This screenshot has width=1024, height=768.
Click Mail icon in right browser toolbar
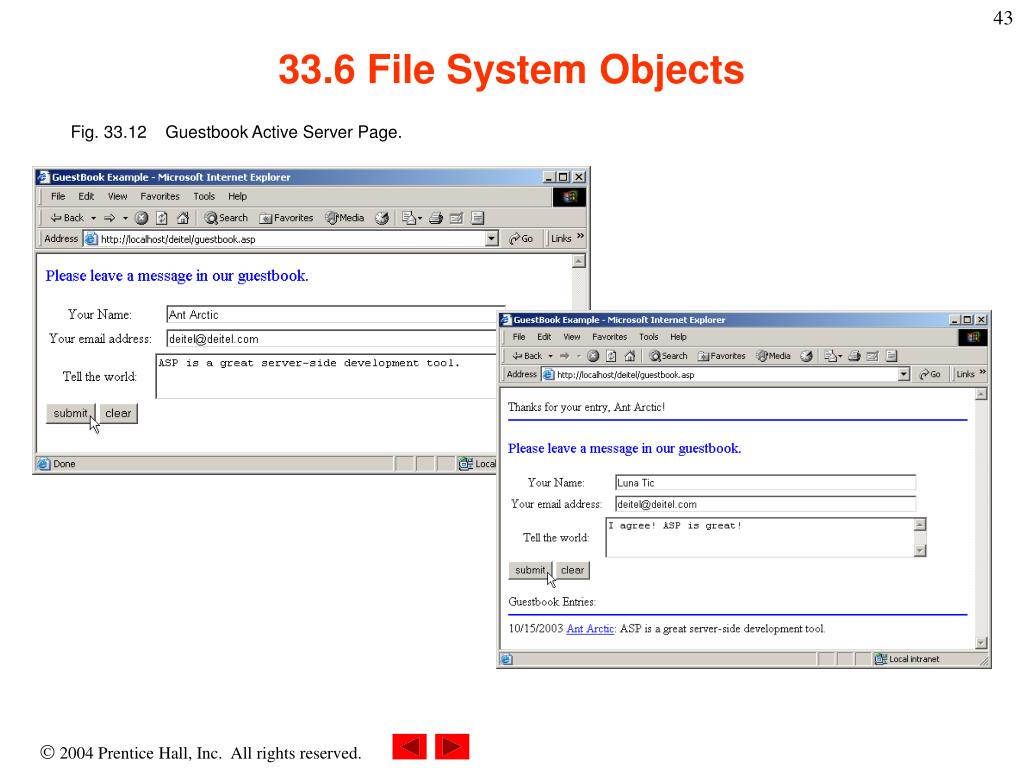tap(831, 356)
